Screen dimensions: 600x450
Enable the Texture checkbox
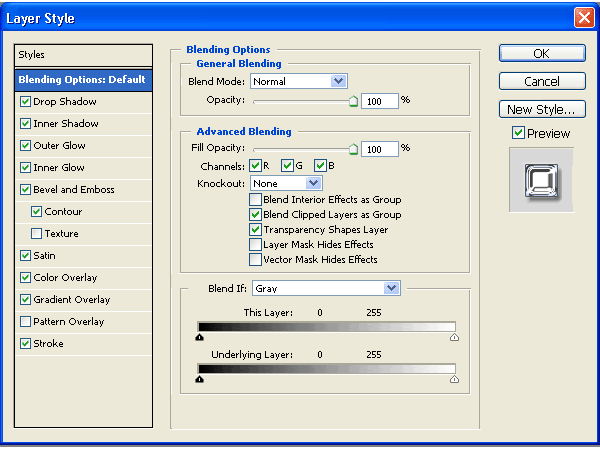pyautogui.click(x=37, y=234)
